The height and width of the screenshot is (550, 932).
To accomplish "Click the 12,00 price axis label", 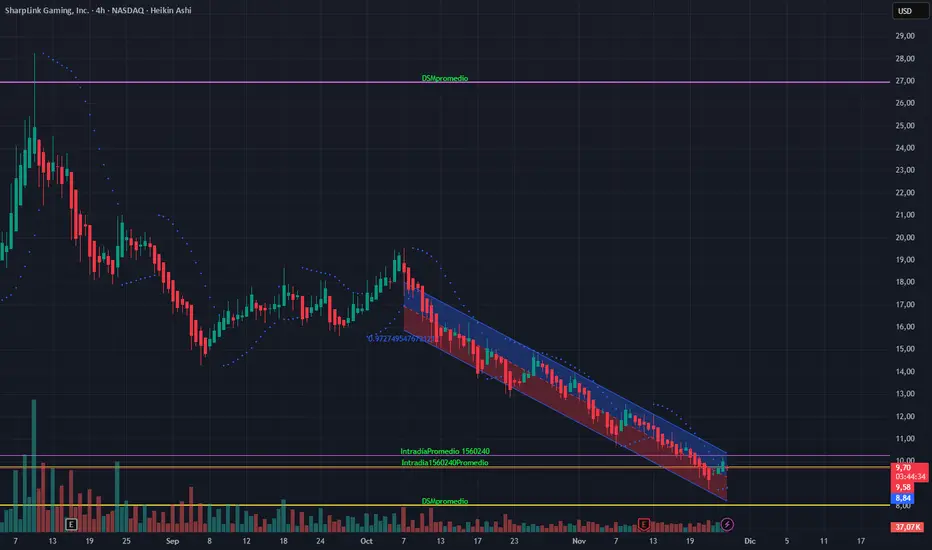I will (905, 416).
